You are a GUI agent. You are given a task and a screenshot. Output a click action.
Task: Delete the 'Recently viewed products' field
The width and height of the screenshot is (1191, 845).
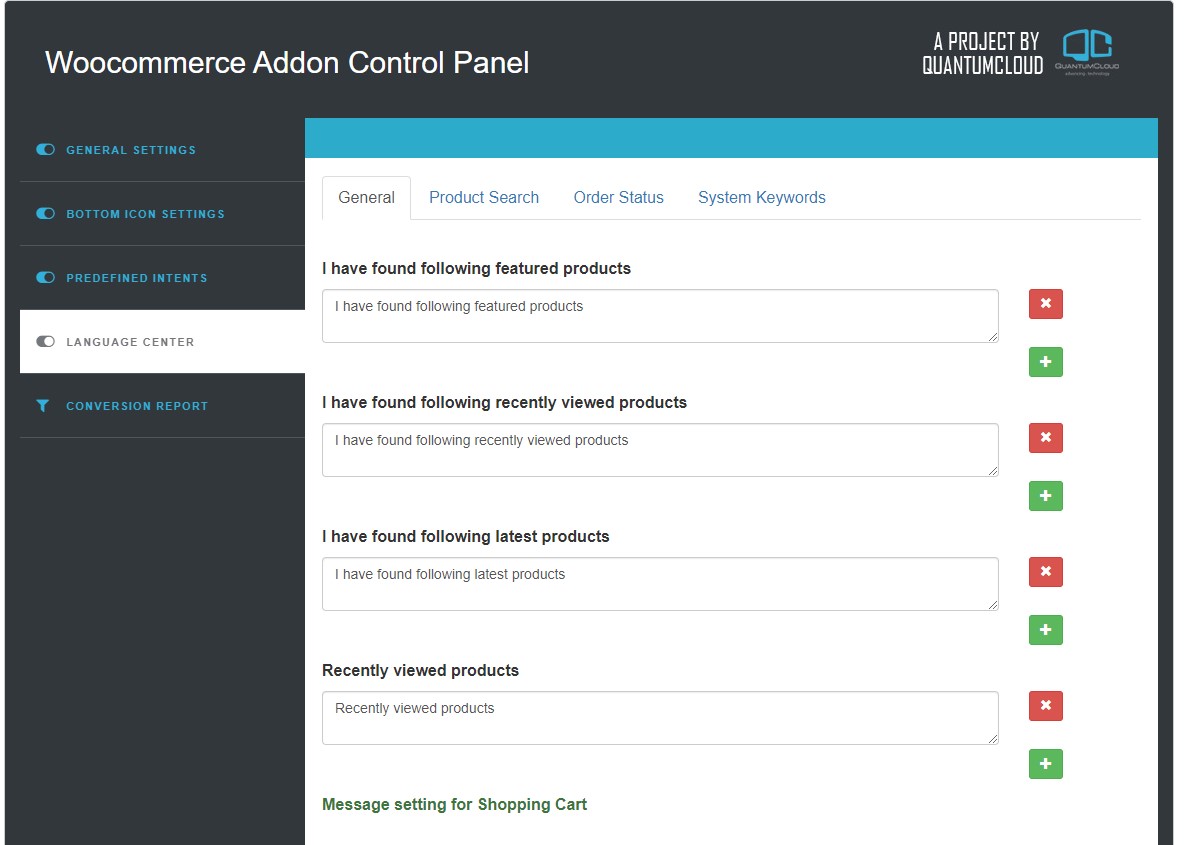[x=1046, y=706]
